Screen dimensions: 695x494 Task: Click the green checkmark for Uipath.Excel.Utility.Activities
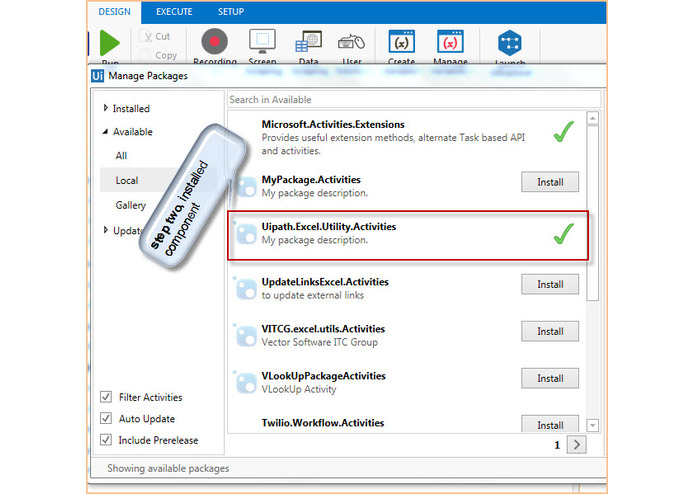click(564, 233)
